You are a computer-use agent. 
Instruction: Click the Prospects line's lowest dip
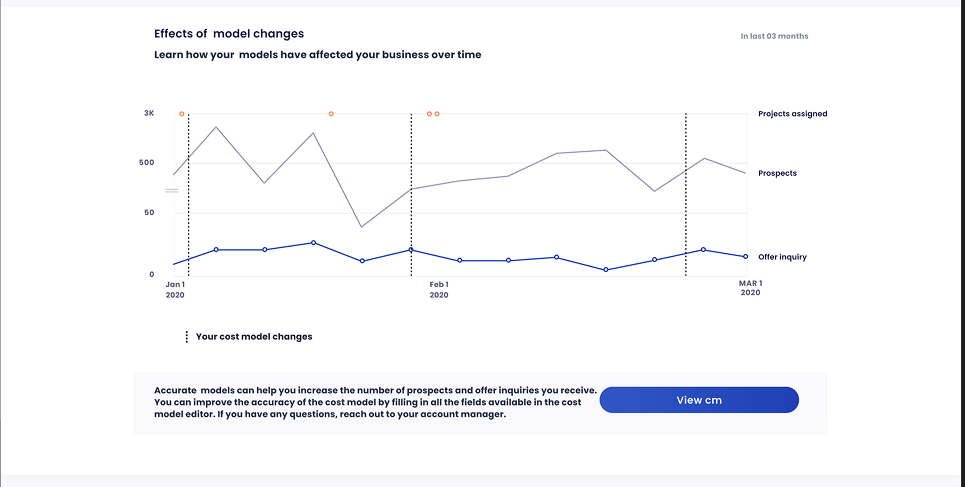362,227
